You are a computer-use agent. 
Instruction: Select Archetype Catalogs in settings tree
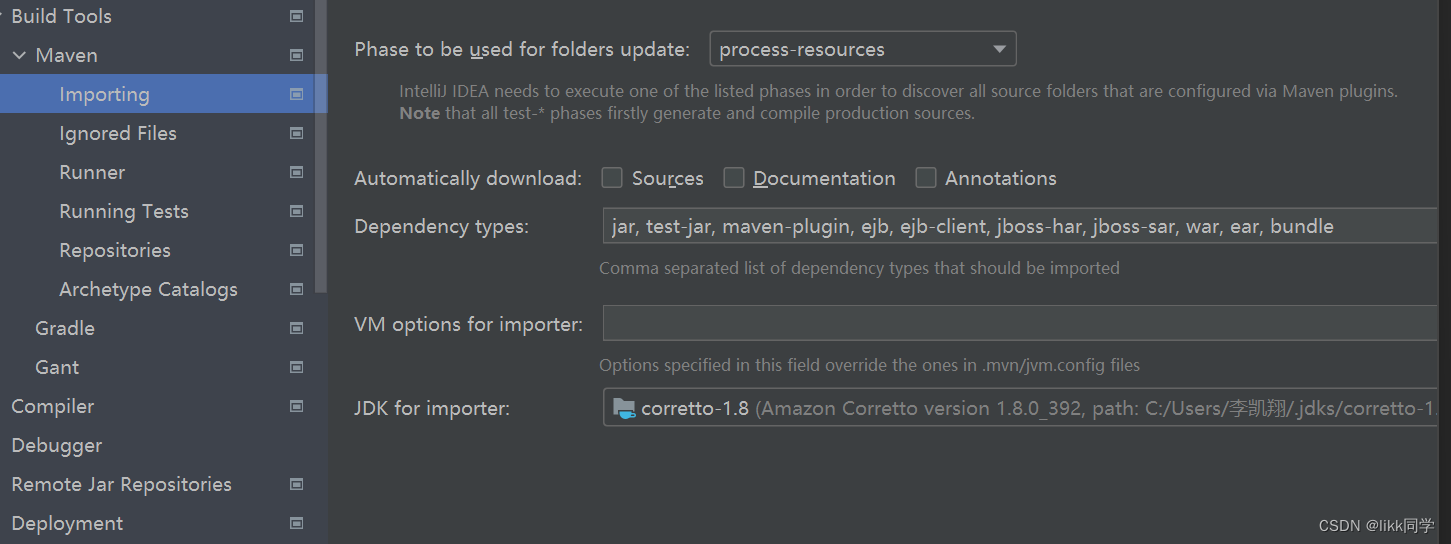click(x=148, y=289)
